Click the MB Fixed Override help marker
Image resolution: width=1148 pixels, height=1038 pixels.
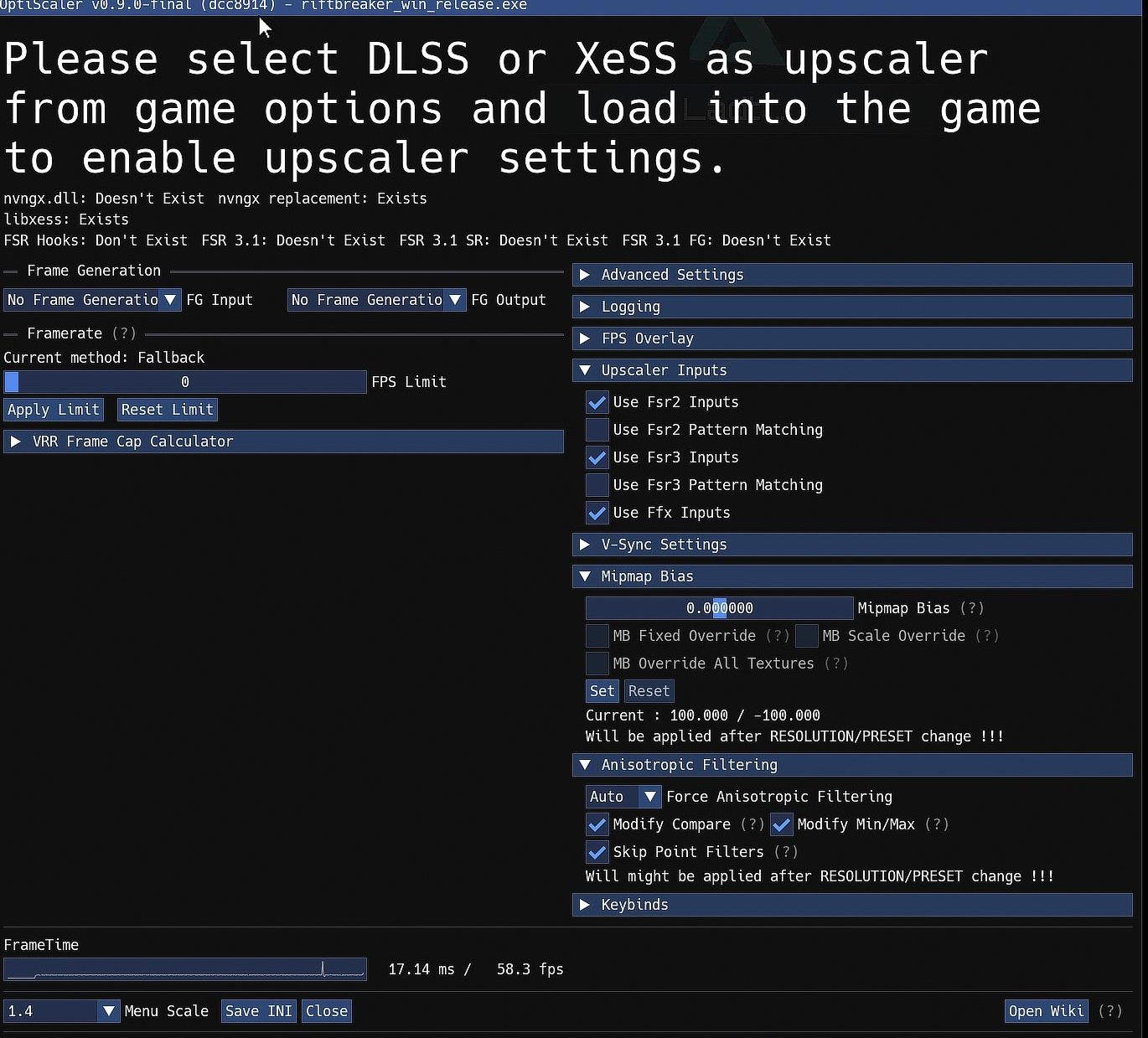pyautogui.click(x=778, y=636)
